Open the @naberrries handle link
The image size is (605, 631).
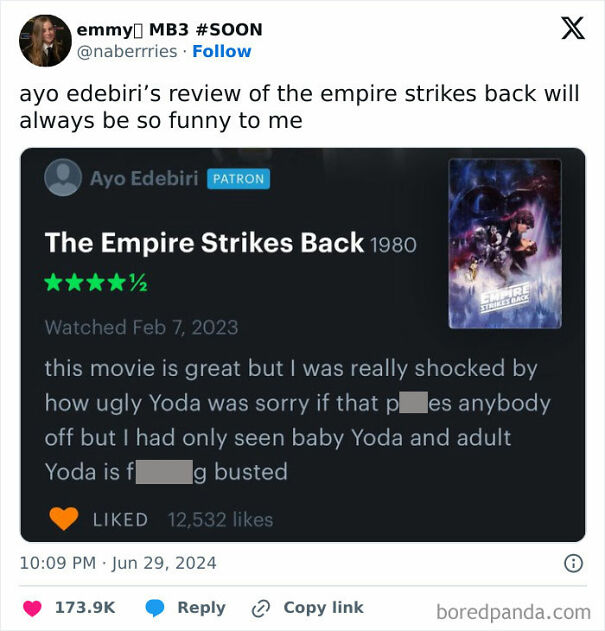click(127, 52)
